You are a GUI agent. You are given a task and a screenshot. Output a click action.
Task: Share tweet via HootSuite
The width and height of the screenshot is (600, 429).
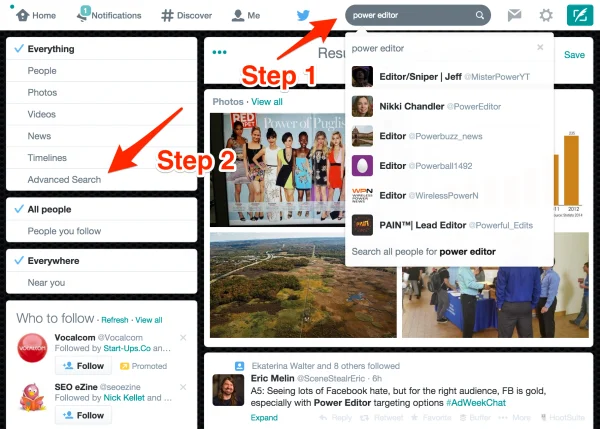[562, 418]
